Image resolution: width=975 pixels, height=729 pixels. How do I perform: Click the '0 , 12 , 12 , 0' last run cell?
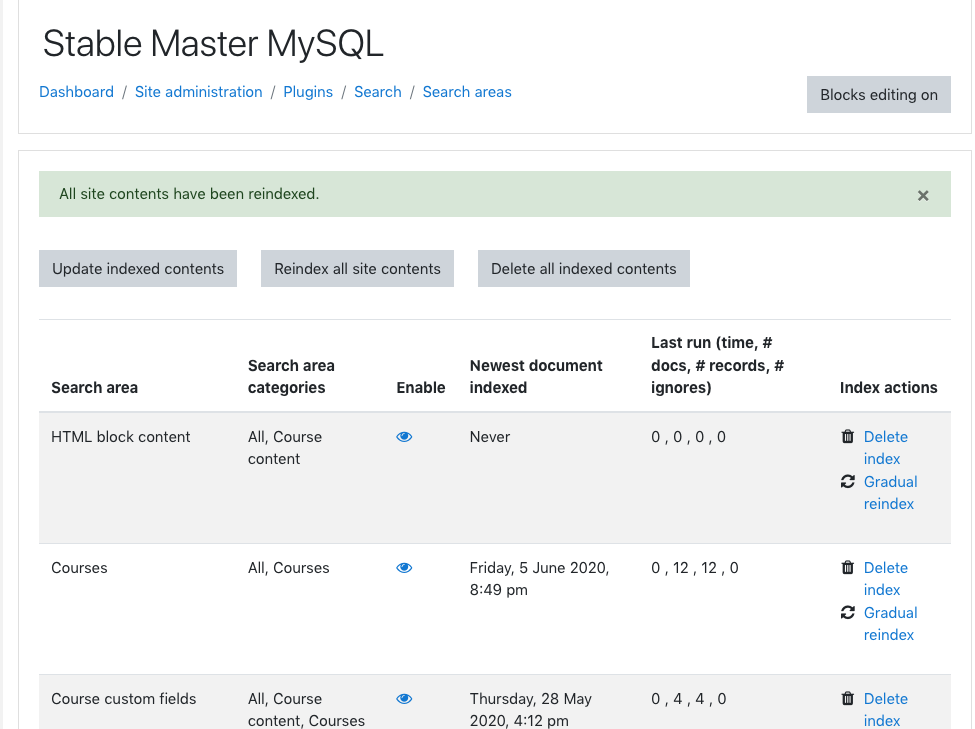(695, 568)
